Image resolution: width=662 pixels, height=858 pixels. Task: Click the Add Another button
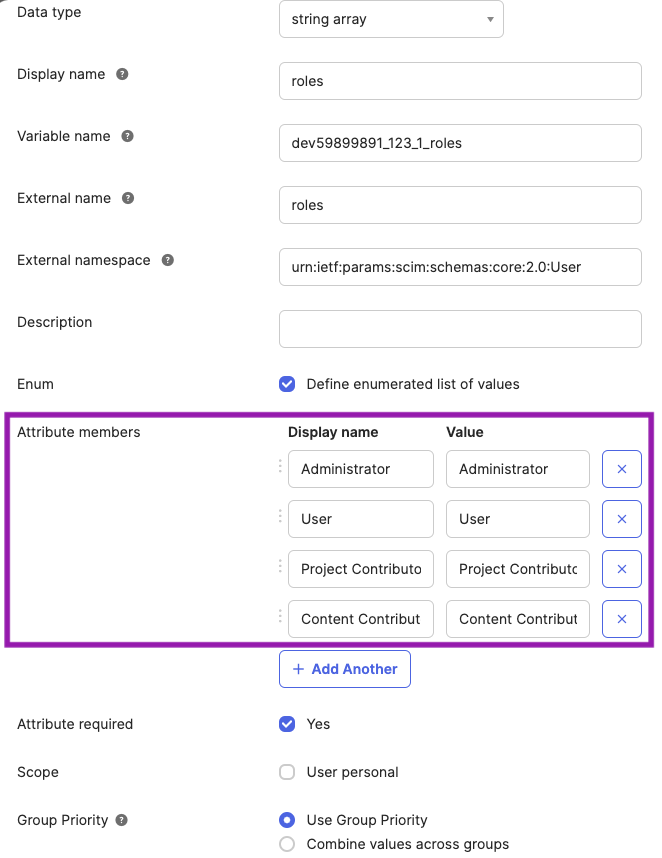(345, 669)
